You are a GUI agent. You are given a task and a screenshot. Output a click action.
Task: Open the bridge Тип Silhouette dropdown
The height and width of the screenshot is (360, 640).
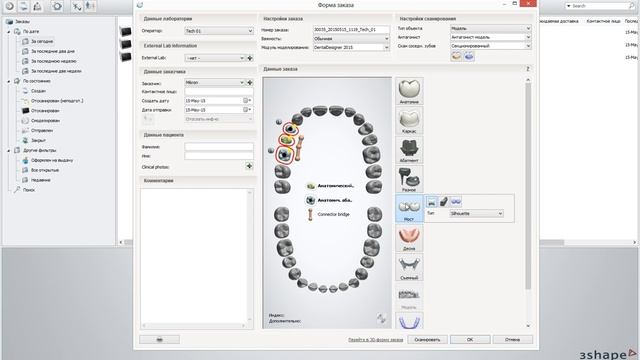pos(476,213)
